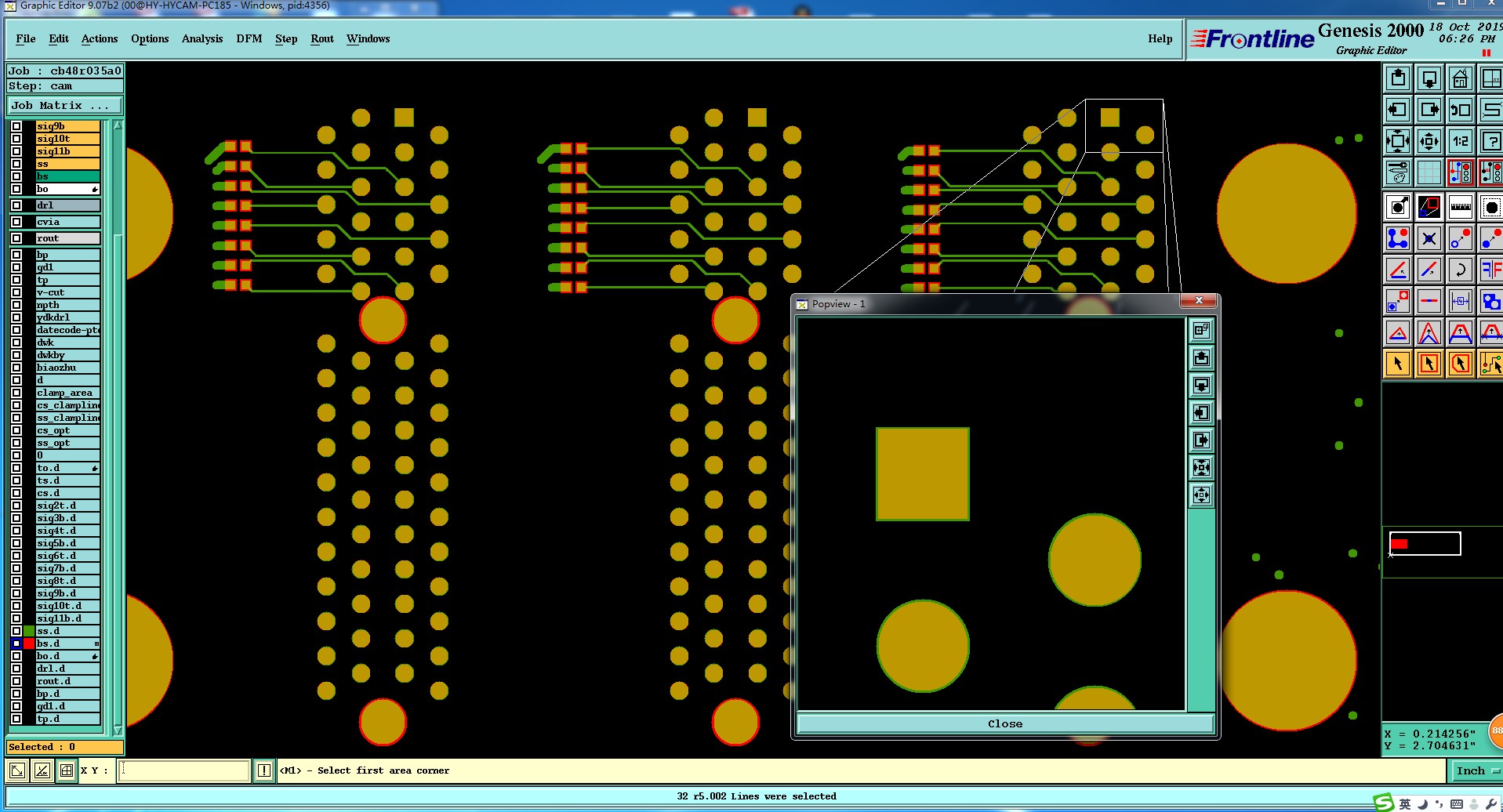
Task: Open the Help menu
Action: coord(1160,38)
